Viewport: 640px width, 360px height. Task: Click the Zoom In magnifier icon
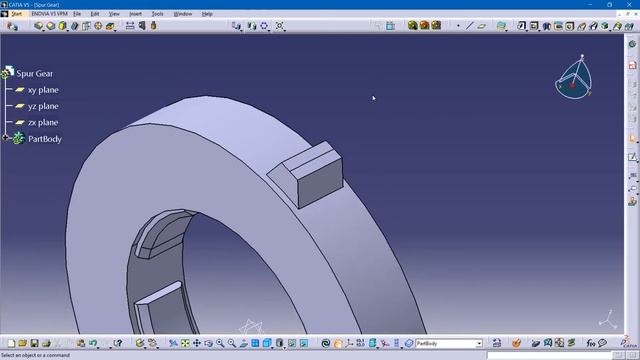(220, 343)
